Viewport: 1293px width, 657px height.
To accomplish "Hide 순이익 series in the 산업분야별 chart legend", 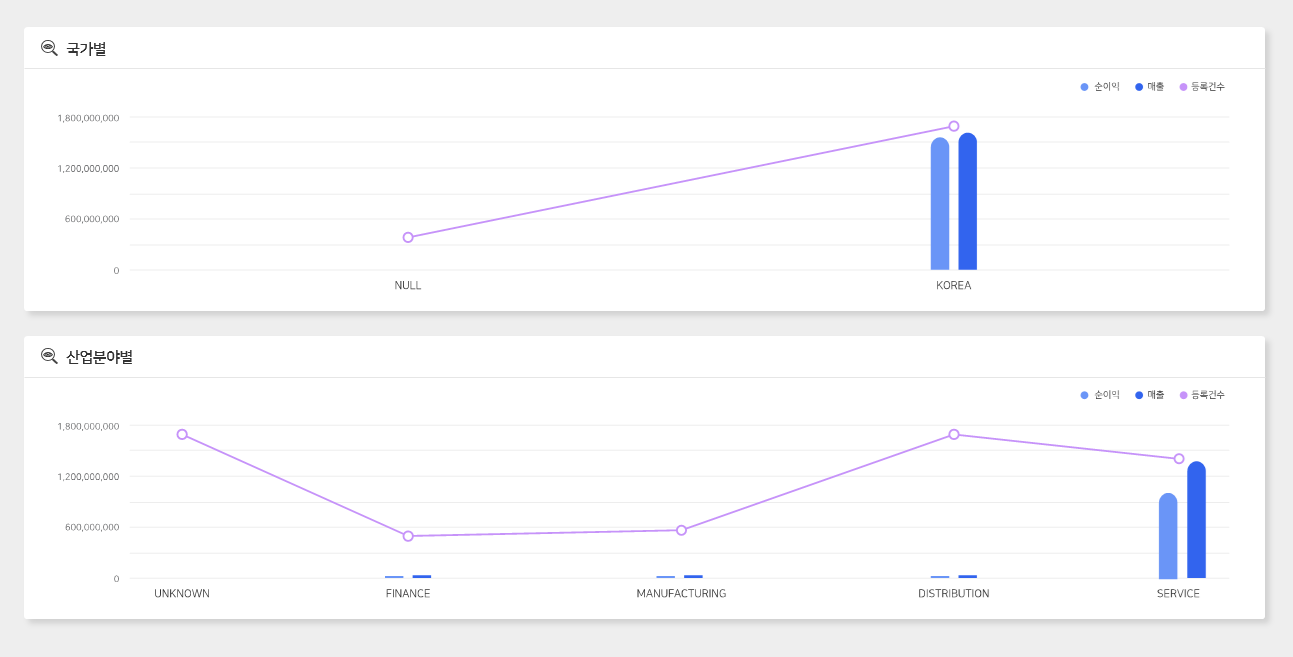I will coord(1100,395).
